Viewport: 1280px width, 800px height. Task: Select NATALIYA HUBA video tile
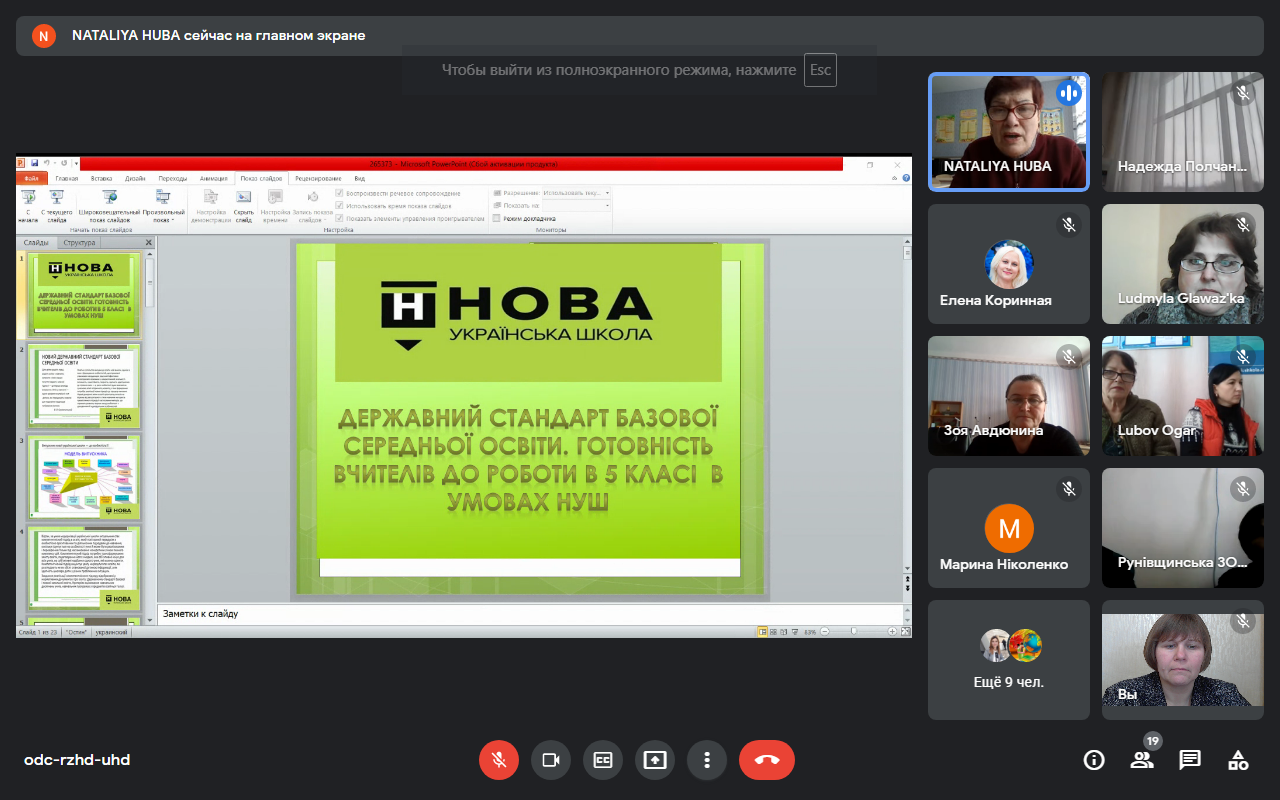point(1009,131)
